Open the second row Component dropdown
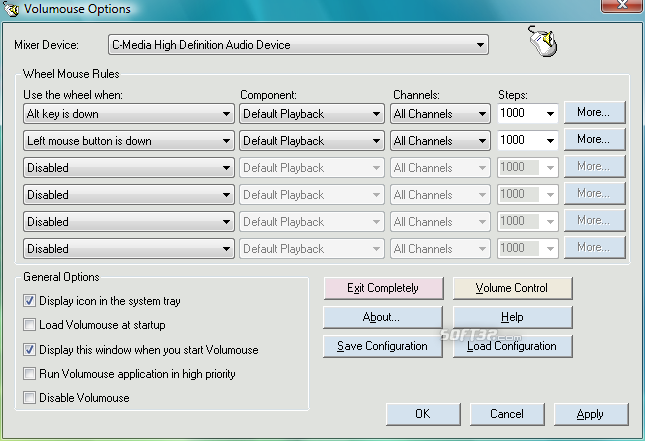Image resolution: width=645 pixels, height=441 pixels. point(311,141)
